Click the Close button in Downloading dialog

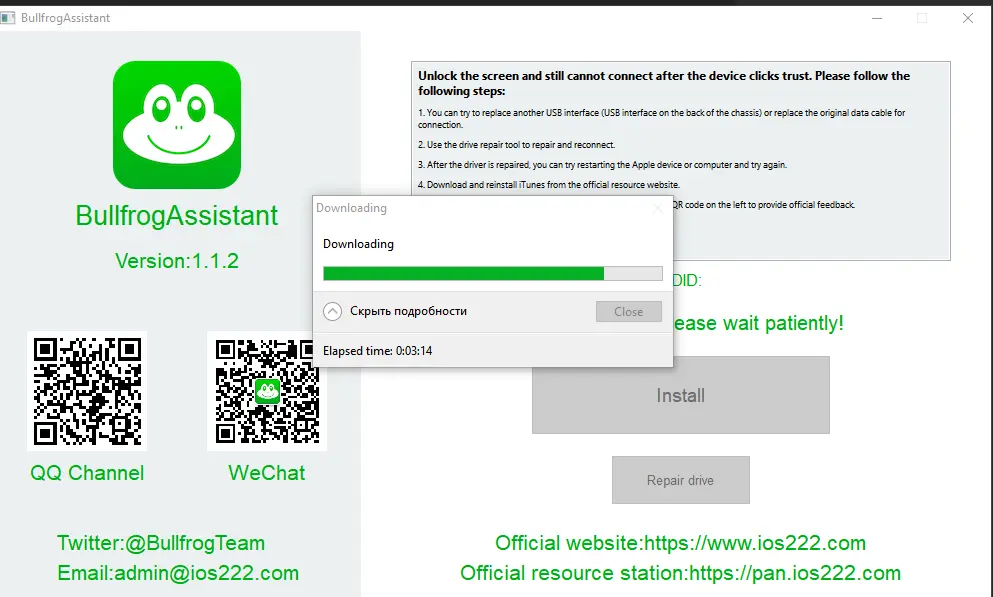click(629, 311)
